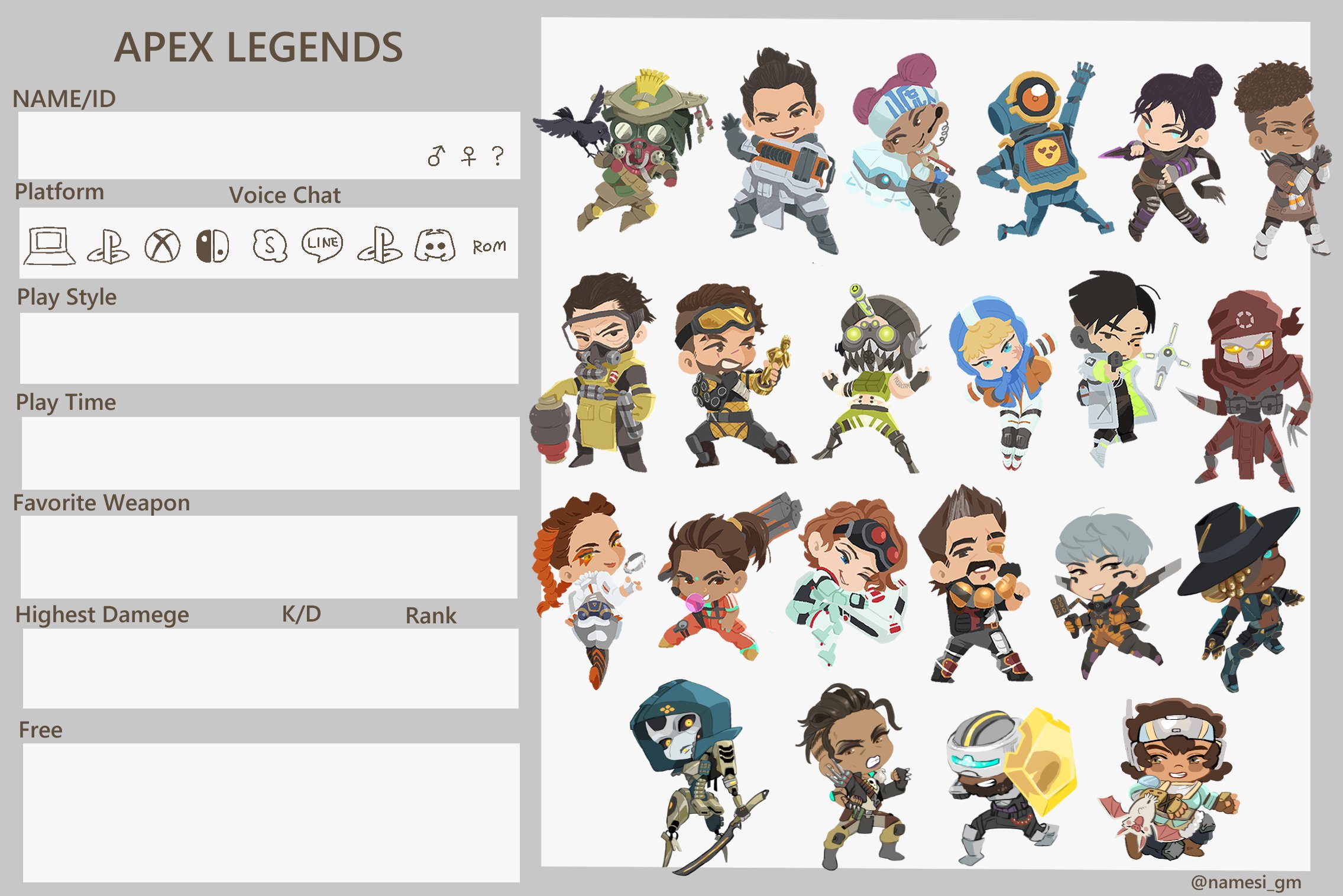This screenshot has height=896, width=1343.
Task: Click the Play Style entry box
Action: (269, 348)
